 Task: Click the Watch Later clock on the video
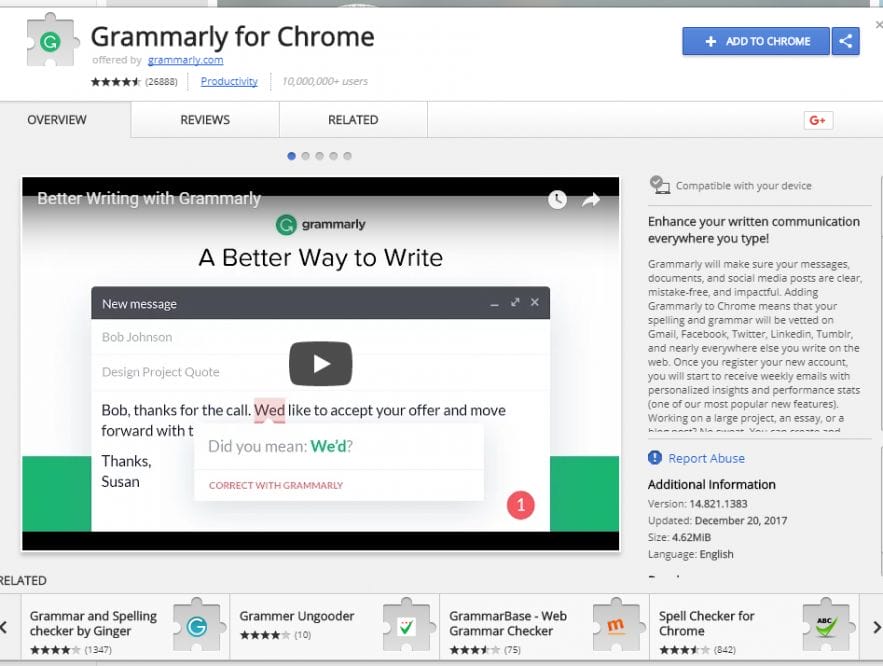pyautogui.click(x=557, y=199)
